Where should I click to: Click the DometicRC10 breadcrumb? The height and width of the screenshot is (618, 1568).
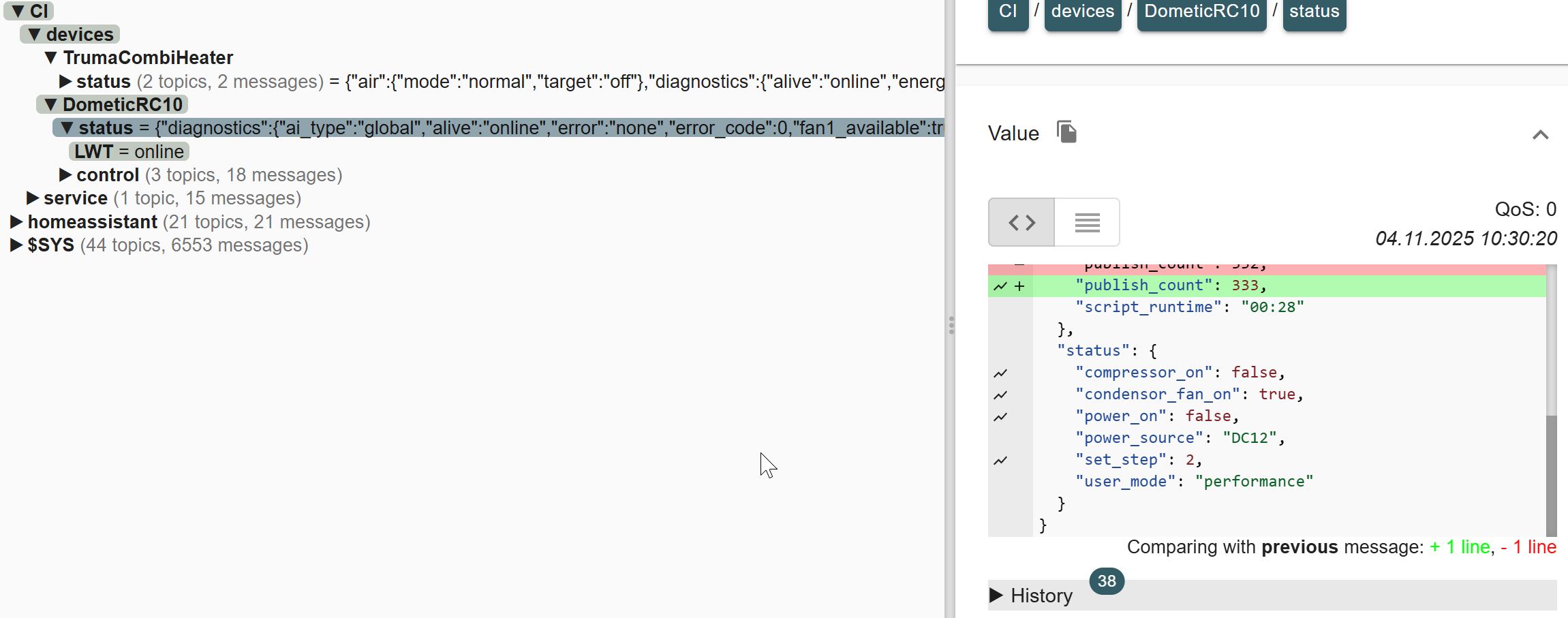(1201, 12)
